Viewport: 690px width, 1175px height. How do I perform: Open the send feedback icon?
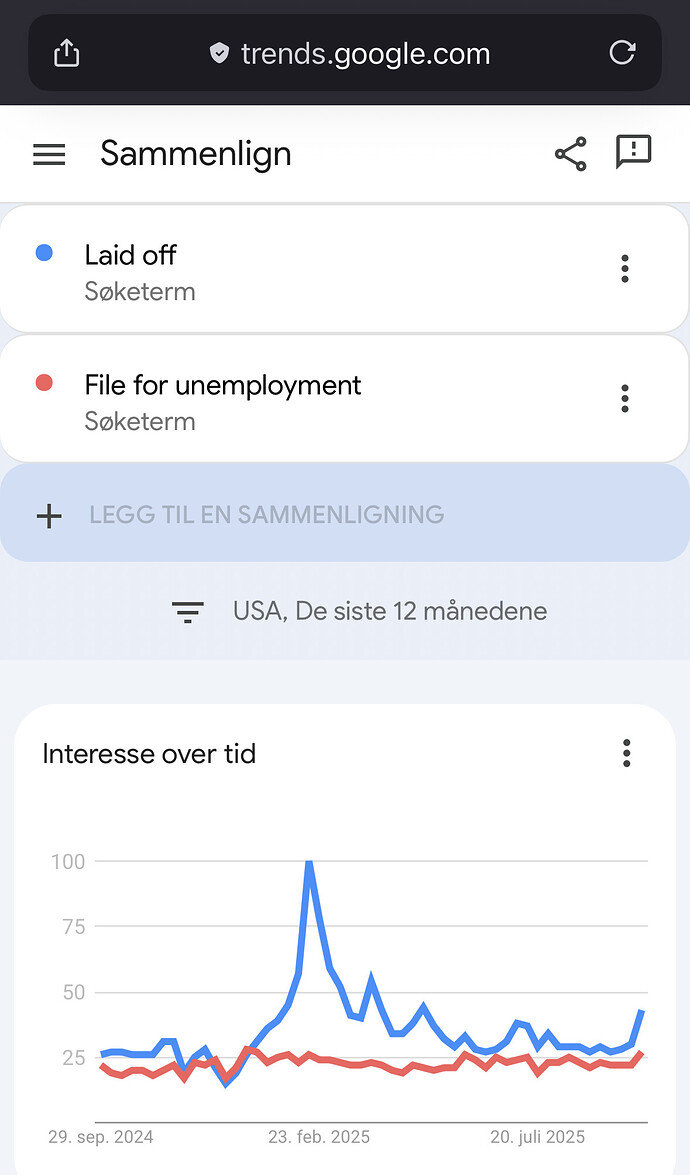633,152
